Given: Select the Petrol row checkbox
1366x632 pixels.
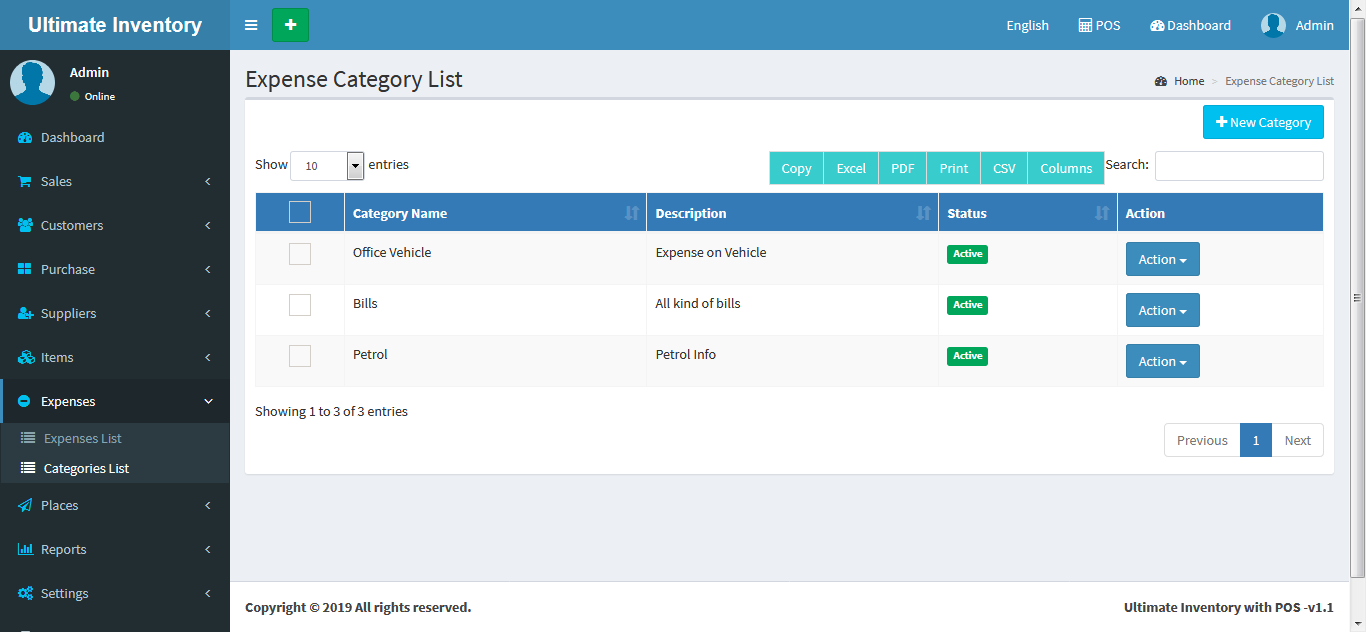Looking at the screenshot, I should pyautogui.click(x=300, y=356).
